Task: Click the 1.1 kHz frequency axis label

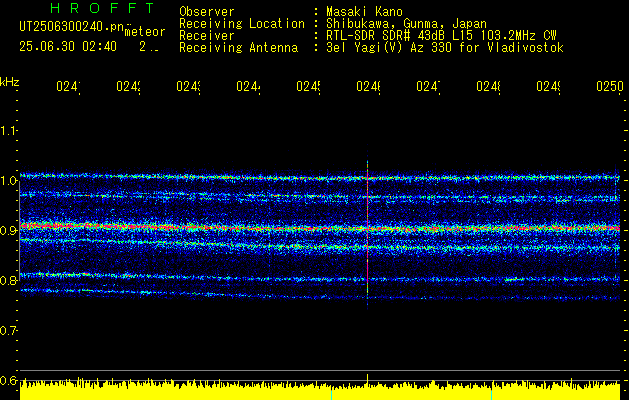Action: pyautogui.click(x=8, y=130)
